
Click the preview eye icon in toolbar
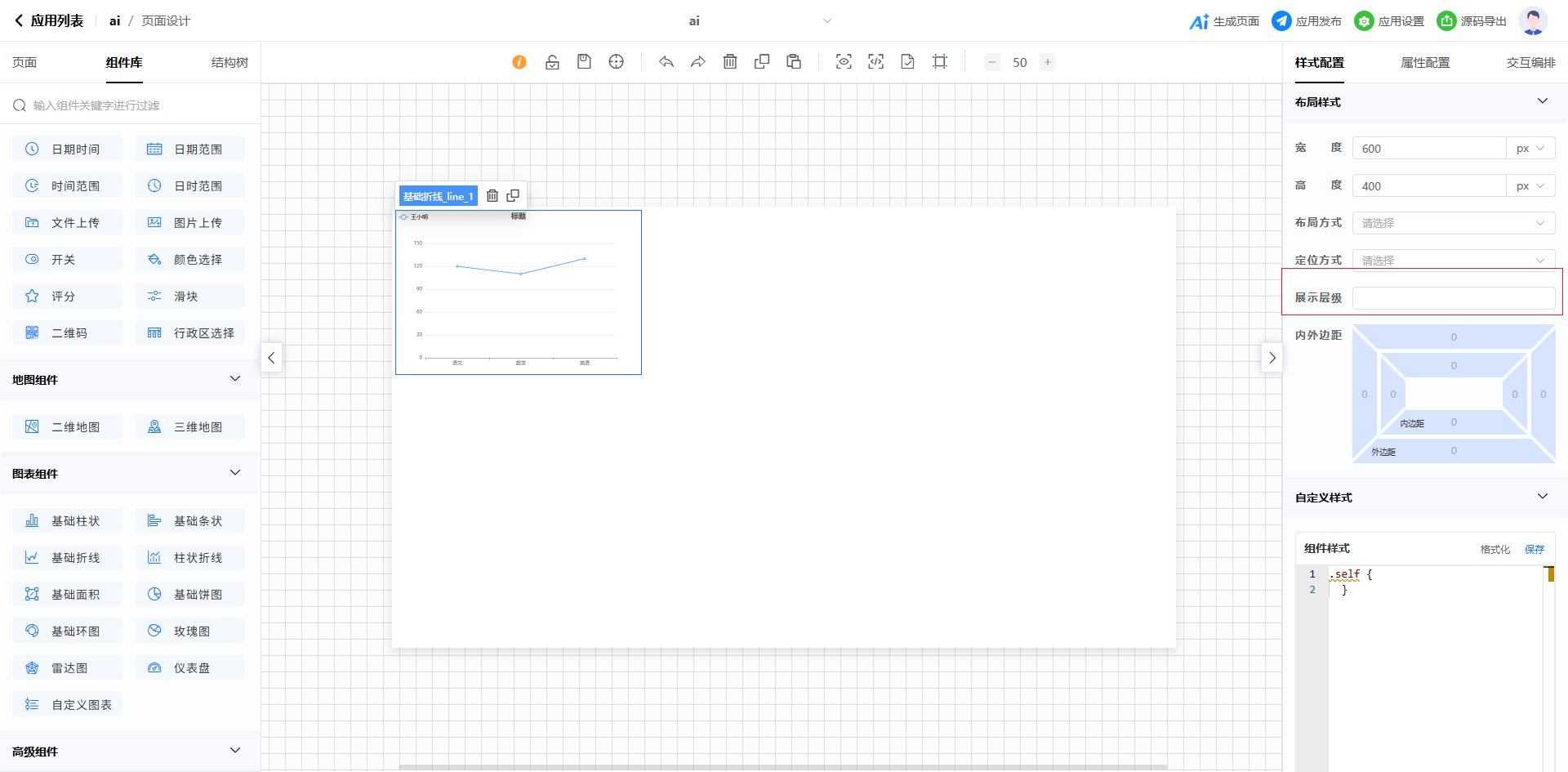pos(844,62)
